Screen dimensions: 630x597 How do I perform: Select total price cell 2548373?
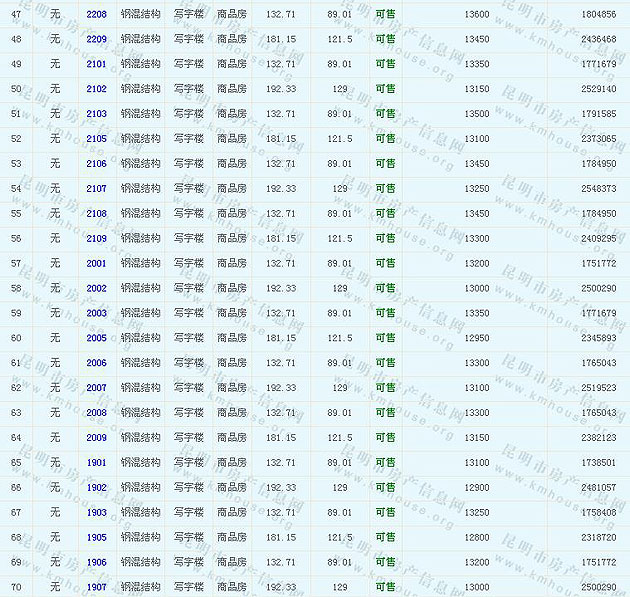coord(598,189)
